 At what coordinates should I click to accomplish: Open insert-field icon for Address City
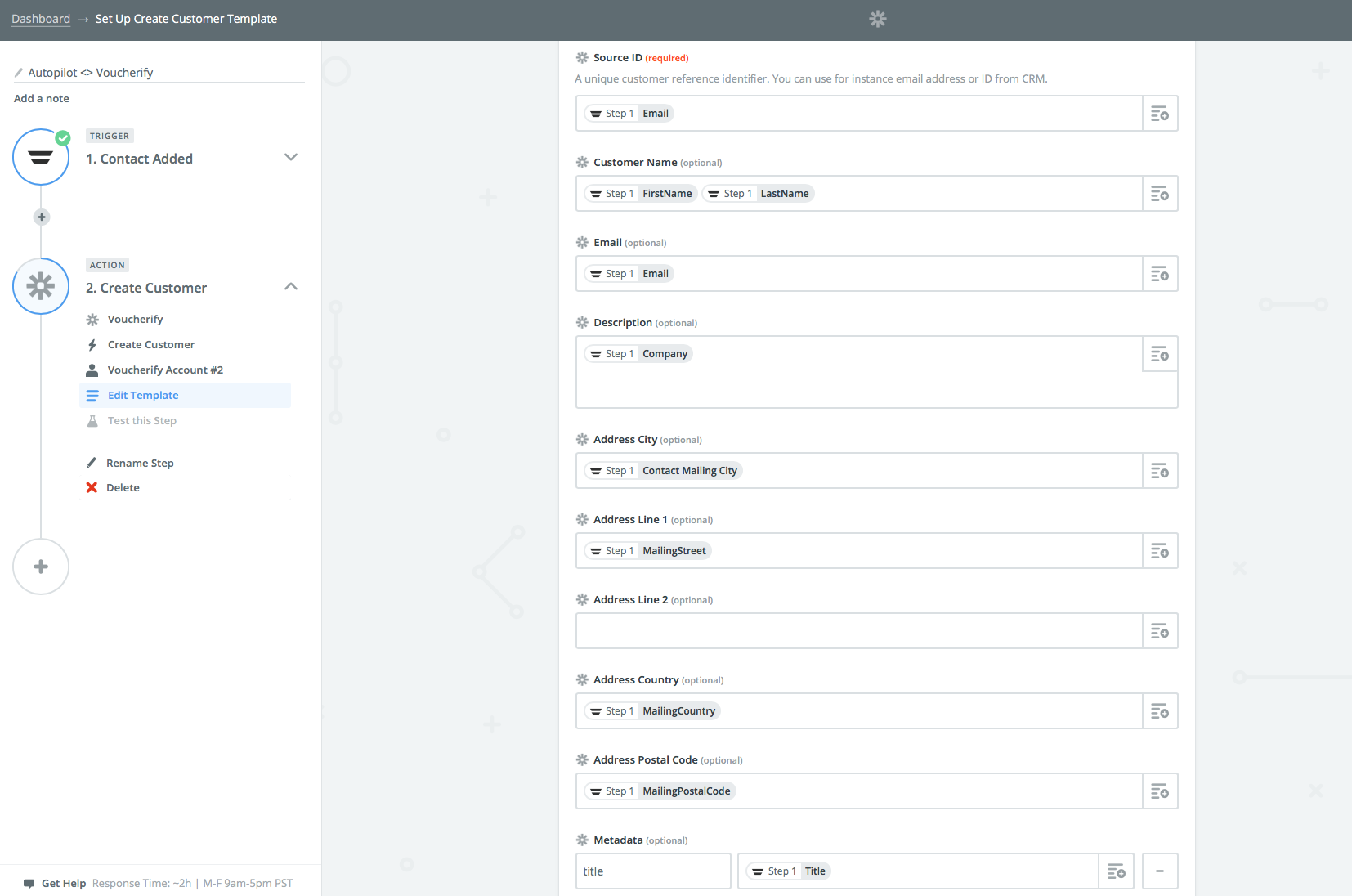coord(1160,471)
